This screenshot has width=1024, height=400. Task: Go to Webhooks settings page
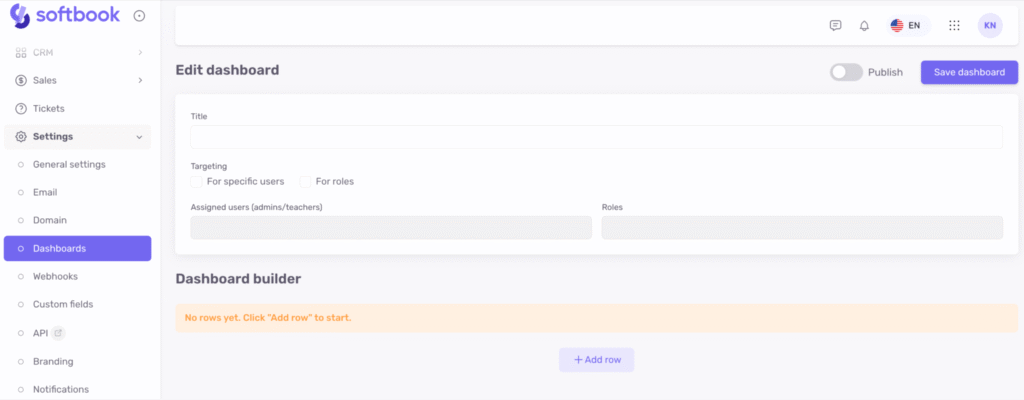(x=55, y=276)
